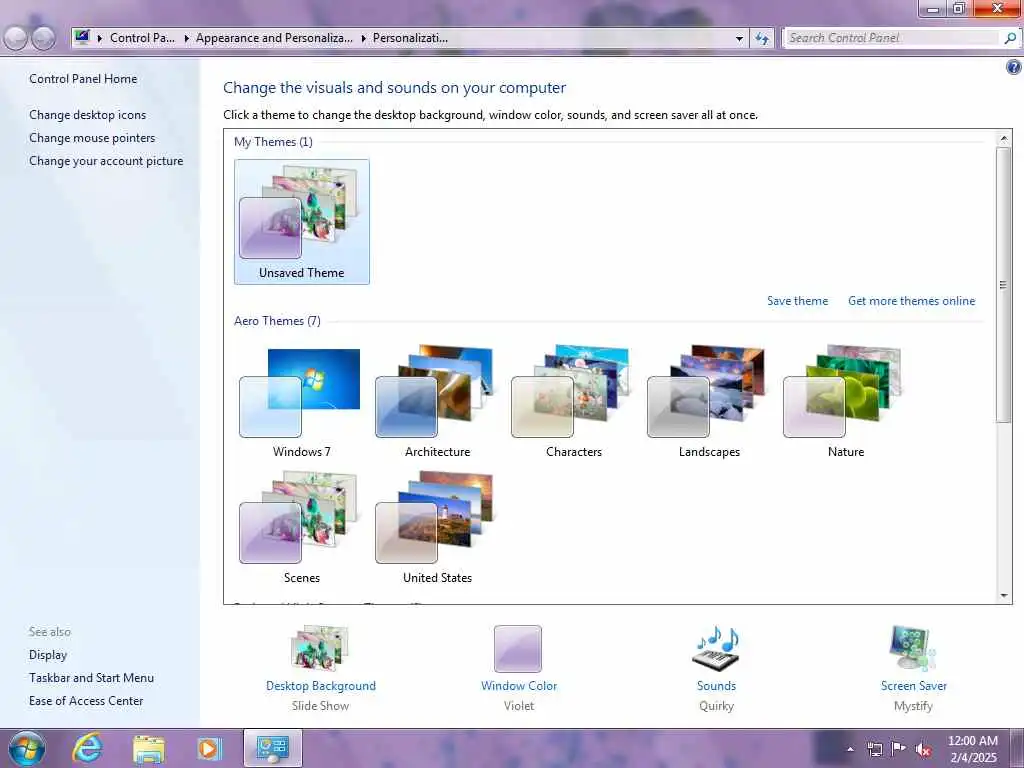
Task: Open Change your account picture
Action: [106, 161]
